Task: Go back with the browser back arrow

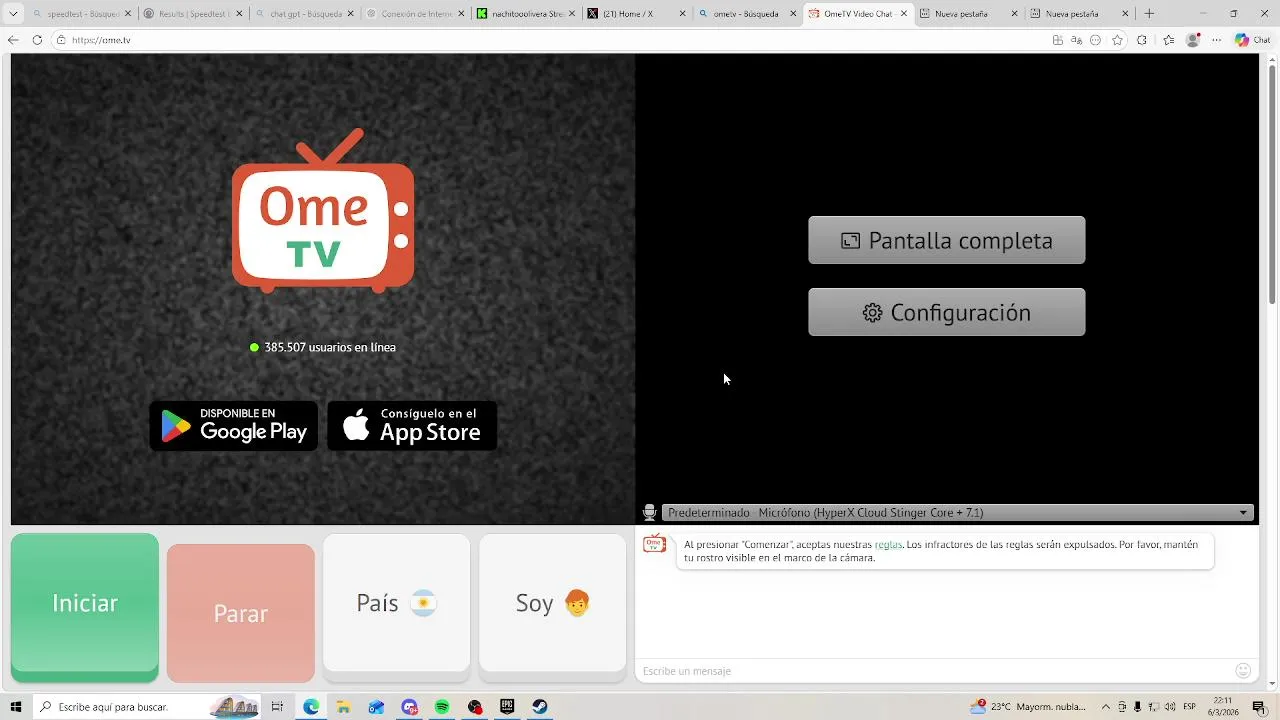Action: 13,40
